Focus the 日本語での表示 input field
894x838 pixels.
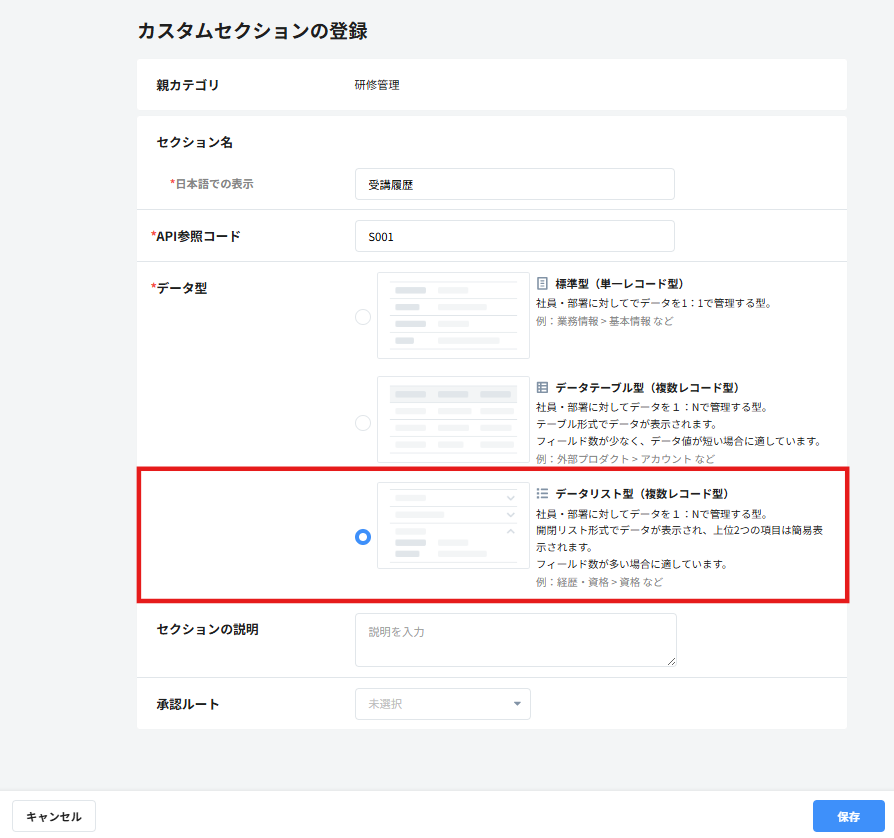(515, 184)
